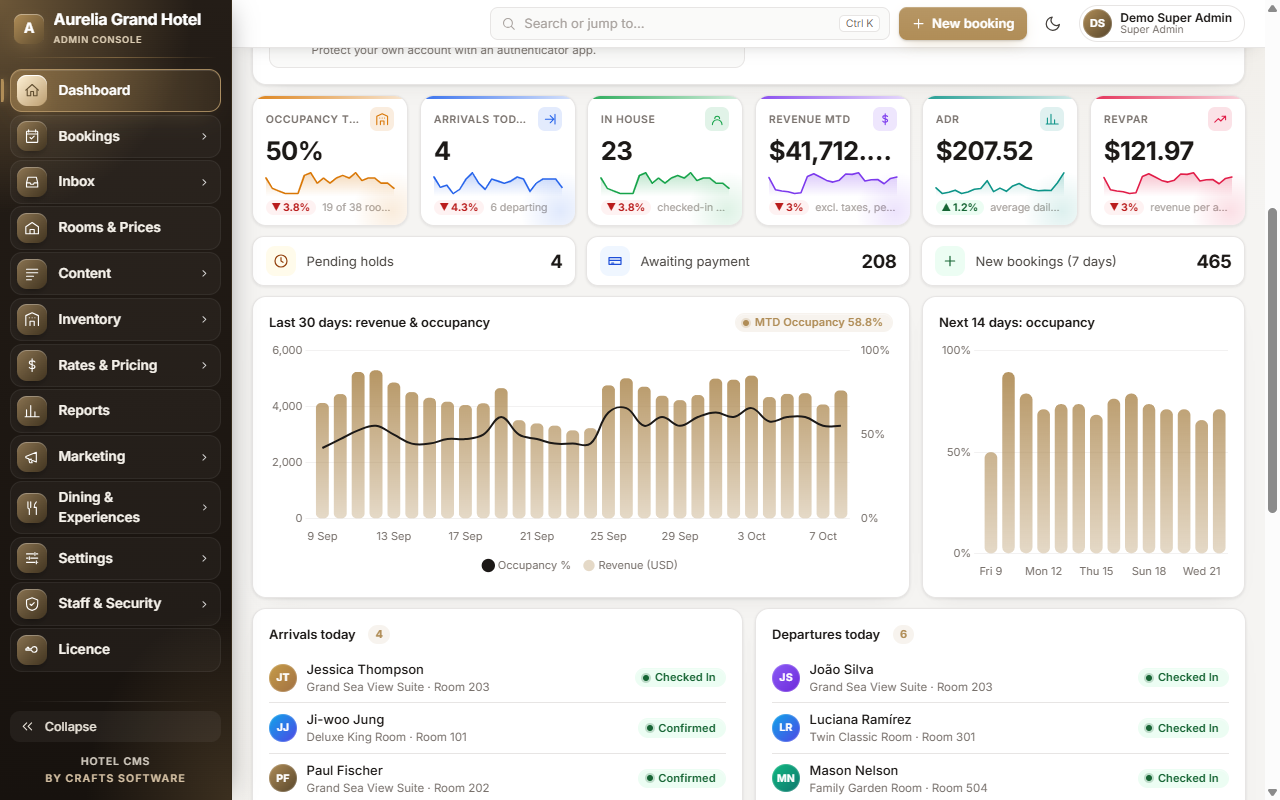The width and height of the screenshot is (1280, 800).
Task: Toggle Occupancy % legend in chart
Action: pos(526,565)
